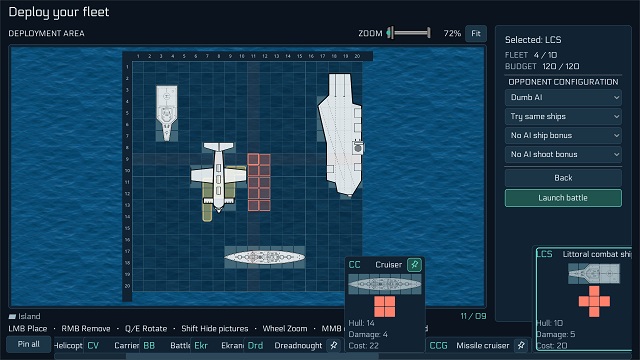The height and width of the screenshot is (360, 640).
Task: Click the Cruiser square damage pattern icon
Action: [x=384, y=307]
